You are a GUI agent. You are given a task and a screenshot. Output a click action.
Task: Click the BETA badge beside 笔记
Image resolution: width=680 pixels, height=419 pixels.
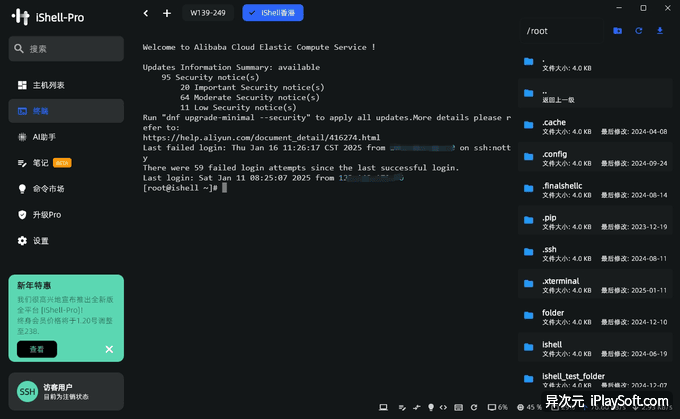(62, 163)
